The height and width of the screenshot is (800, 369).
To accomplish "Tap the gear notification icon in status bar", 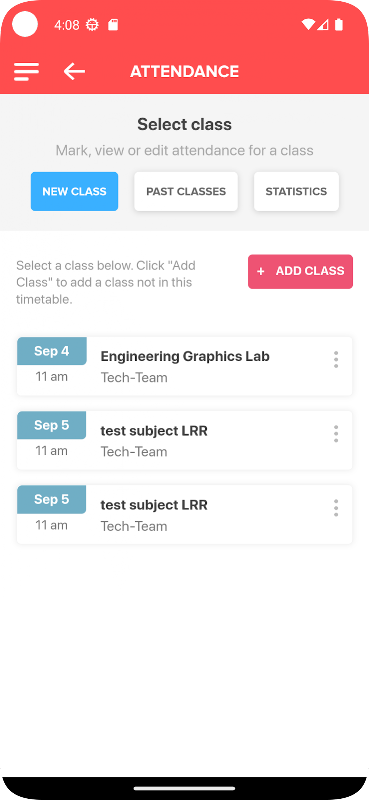I will [x=92, y=24].
